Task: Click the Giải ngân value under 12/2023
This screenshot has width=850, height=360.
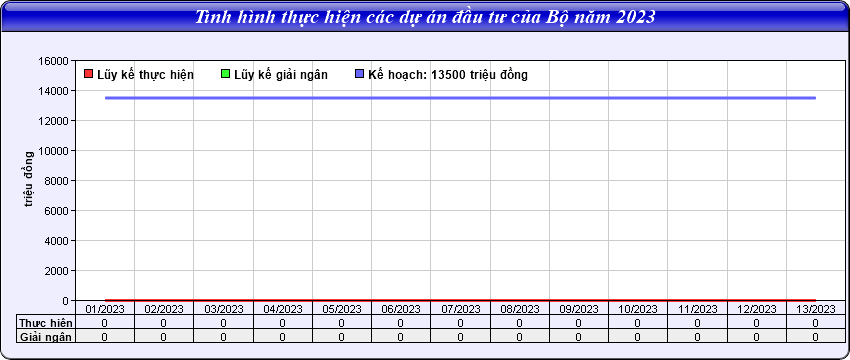Action: pyautogui.click(x=756, y=337)
